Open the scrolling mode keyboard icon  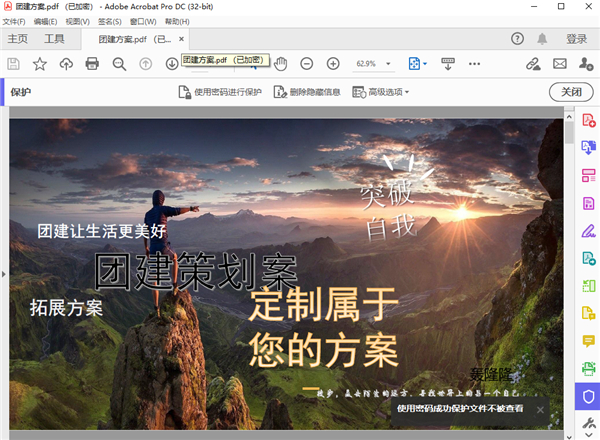coord(448,64)
